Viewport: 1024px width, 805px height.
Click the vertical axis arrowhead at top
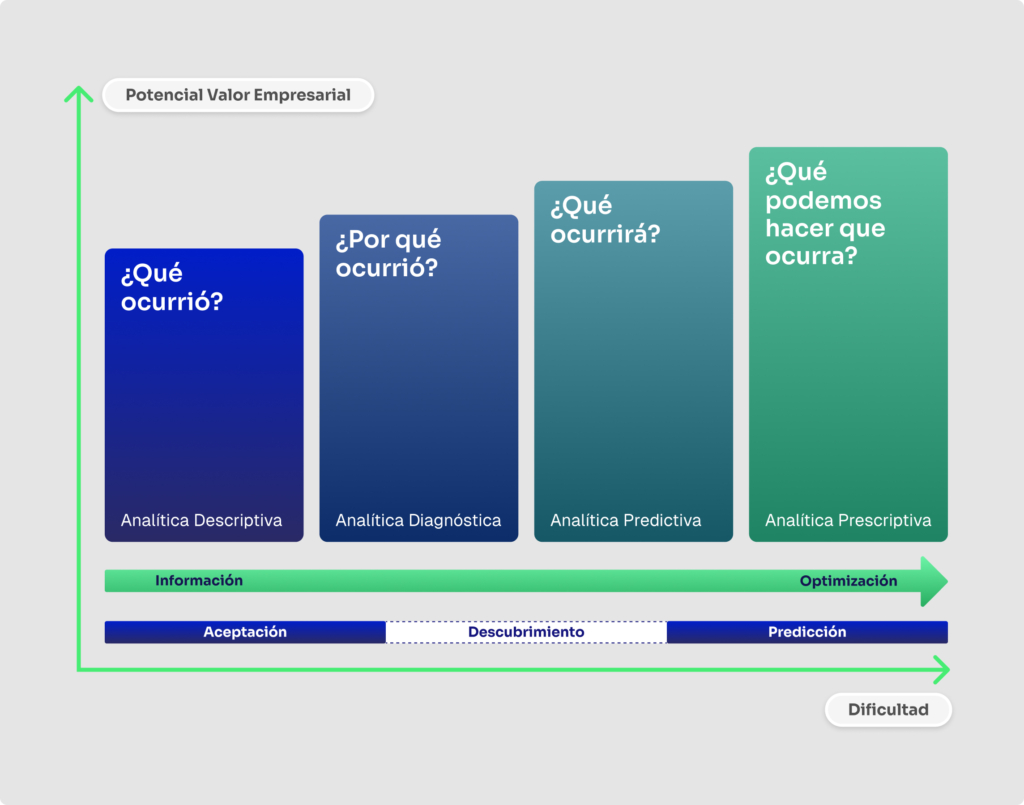(x=78, y=94)
